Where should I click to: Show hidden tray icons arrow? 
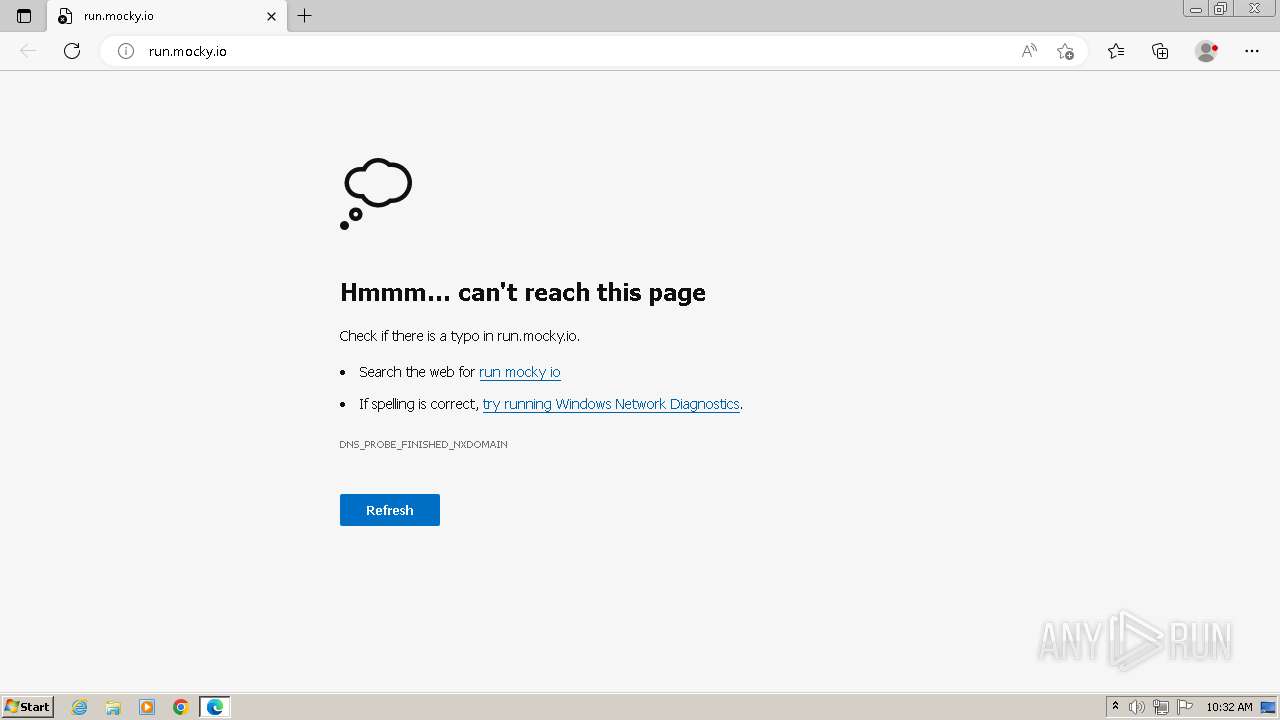[x=1115, y=707]
